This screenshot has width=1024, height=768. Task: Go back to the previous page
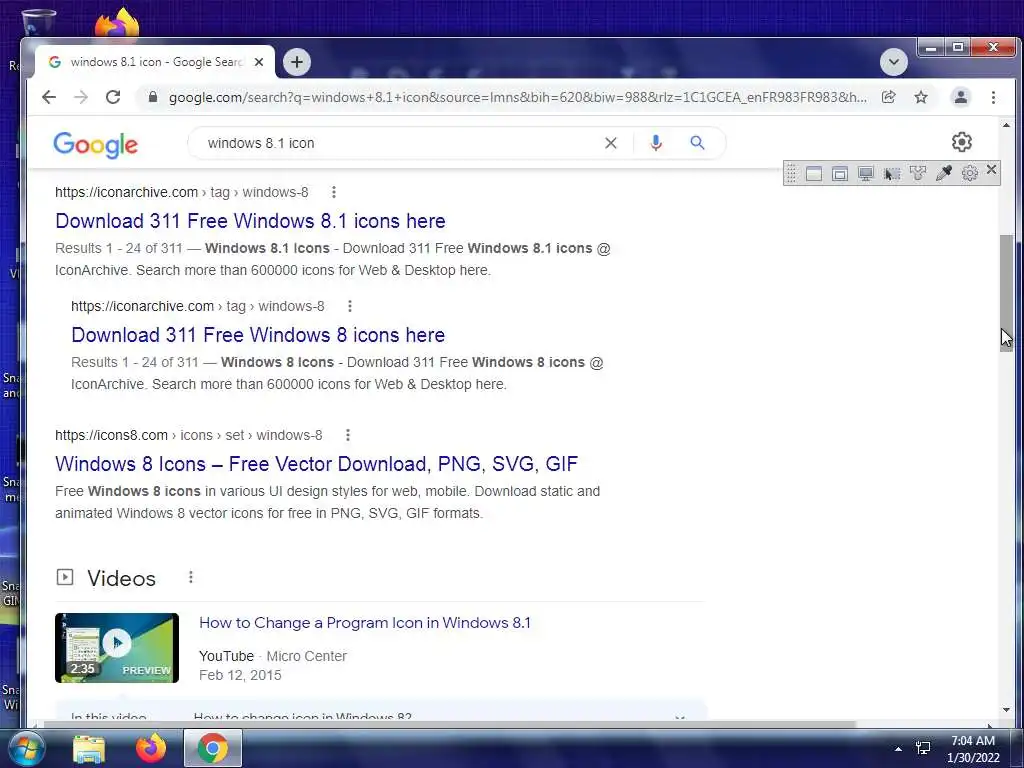48,97
